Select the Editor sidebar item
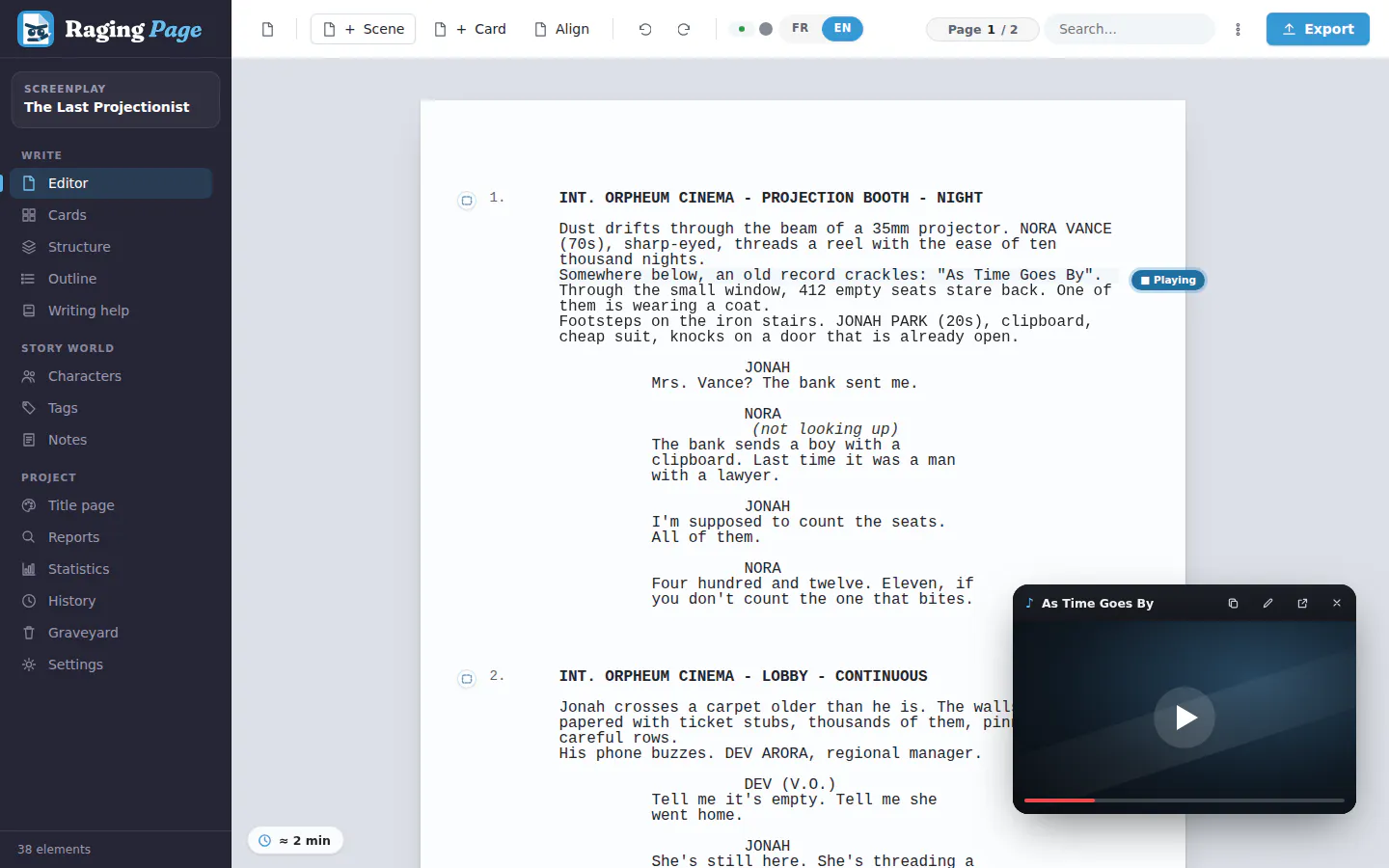Viewport: 1389px width, 868px height. [111, 183]
